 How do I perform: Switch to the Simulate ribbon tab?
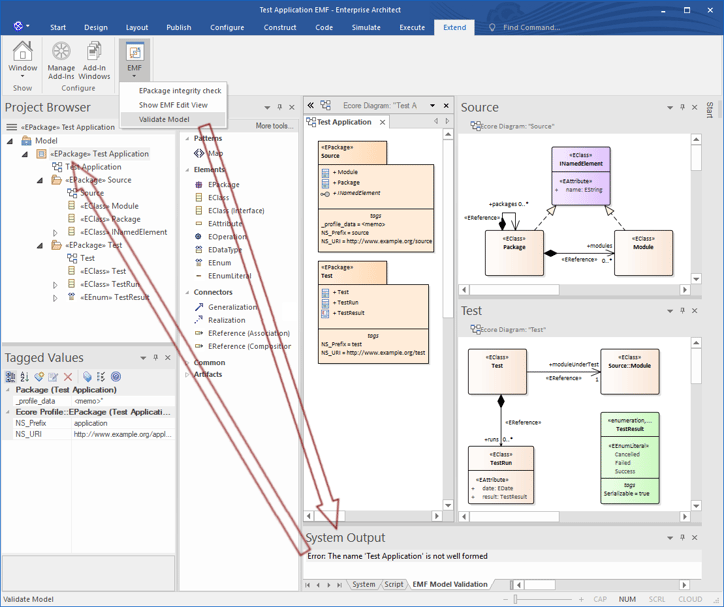tap(366, 27)
